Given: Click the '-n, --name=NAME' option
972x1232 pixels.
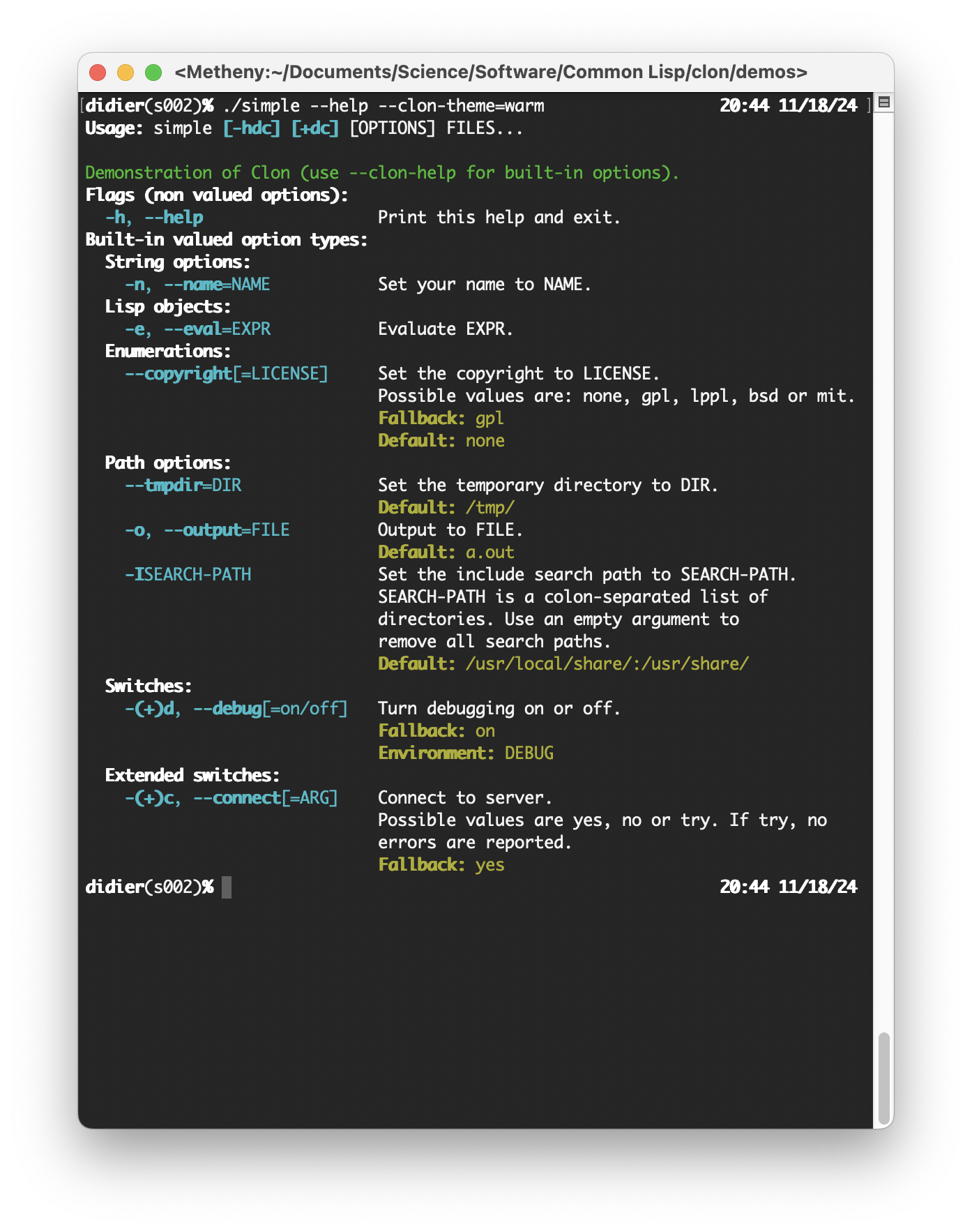Looking at the screenshot, I should [197, 285].
